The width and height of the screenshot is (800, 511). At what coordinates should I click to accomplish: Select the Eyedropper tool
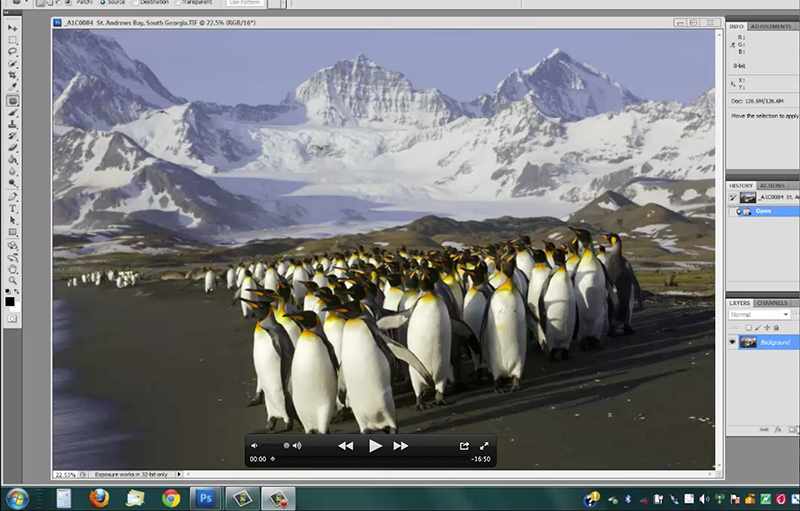click(13, 87)
